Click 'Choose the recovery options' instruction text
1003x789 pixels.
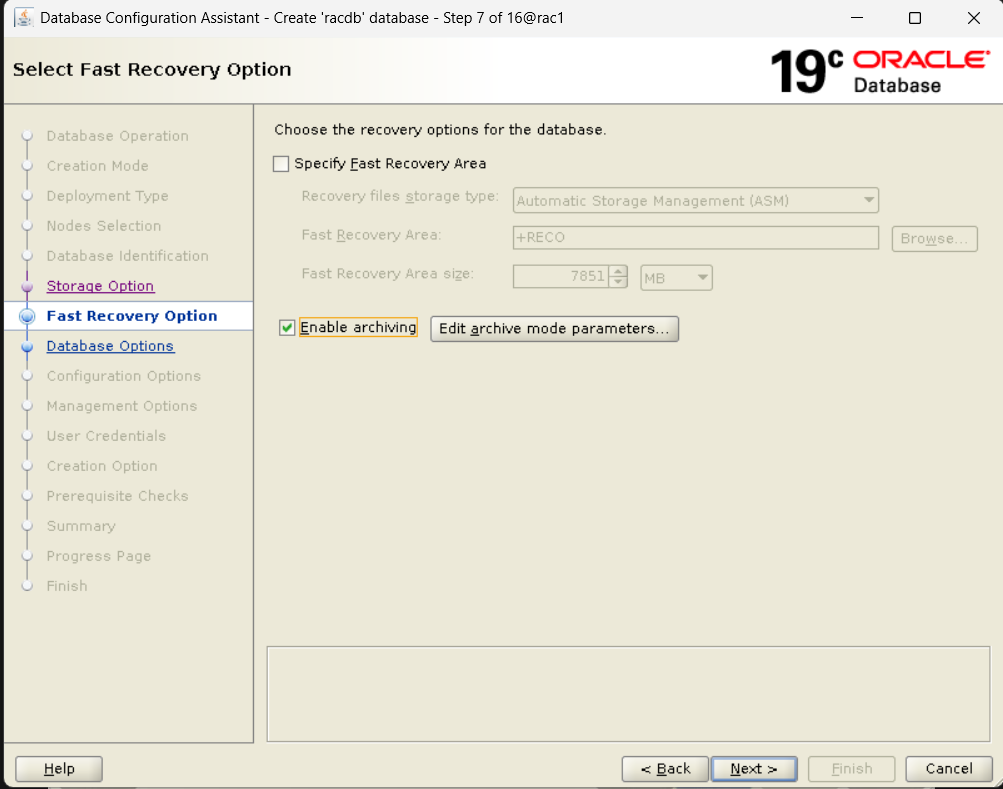(440, 130)
